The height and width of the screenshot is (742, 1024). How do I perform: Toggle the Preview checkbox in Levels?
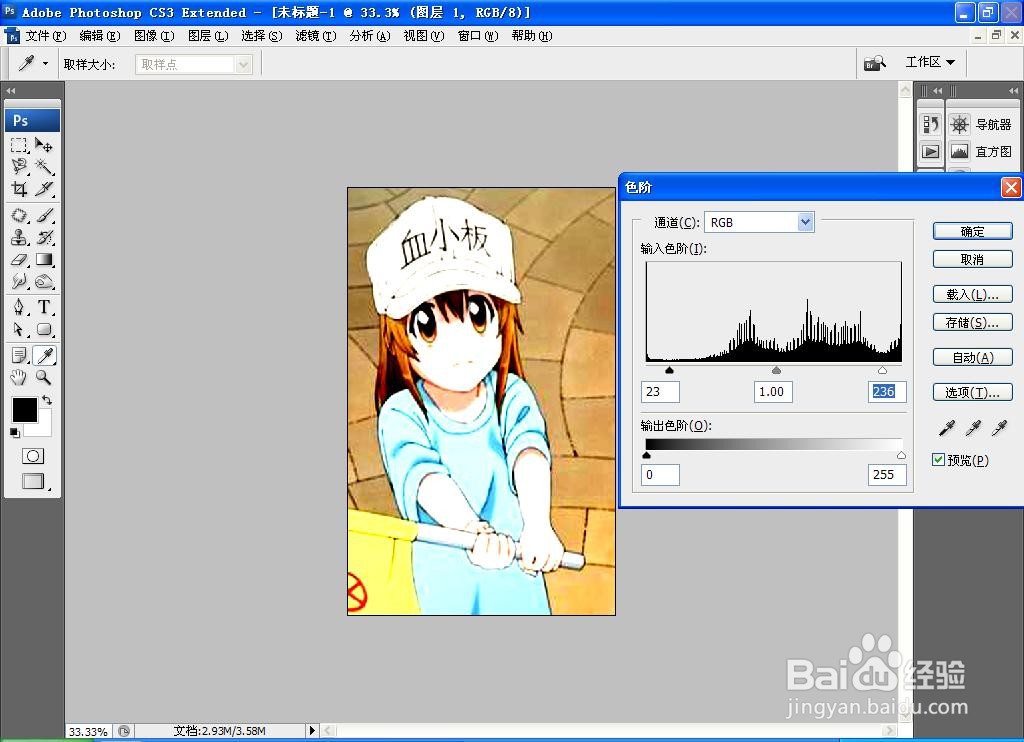tap(938, 460)
